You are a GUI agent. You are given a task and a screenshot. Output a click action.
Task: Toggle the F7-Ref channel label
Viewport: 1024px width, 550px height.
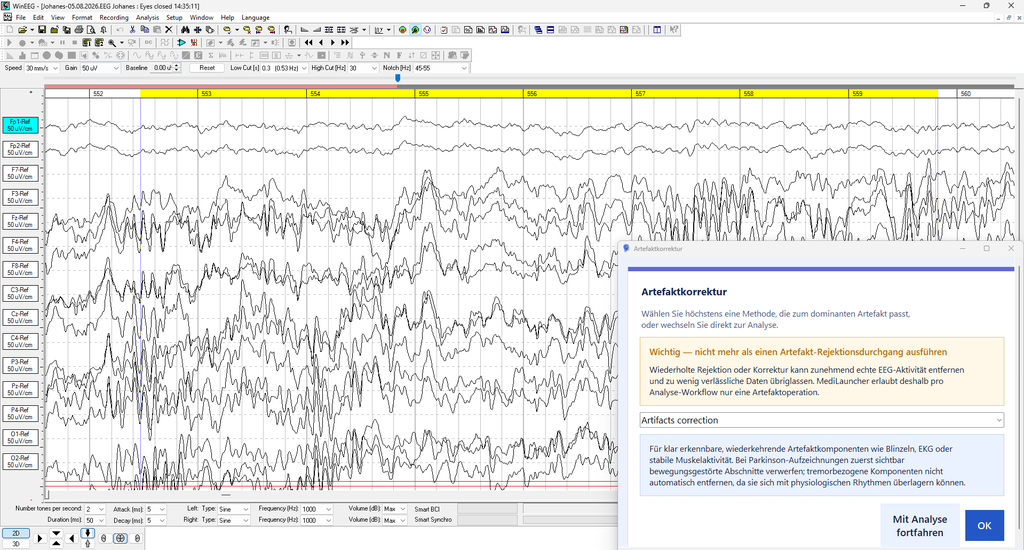pos(20,173)
